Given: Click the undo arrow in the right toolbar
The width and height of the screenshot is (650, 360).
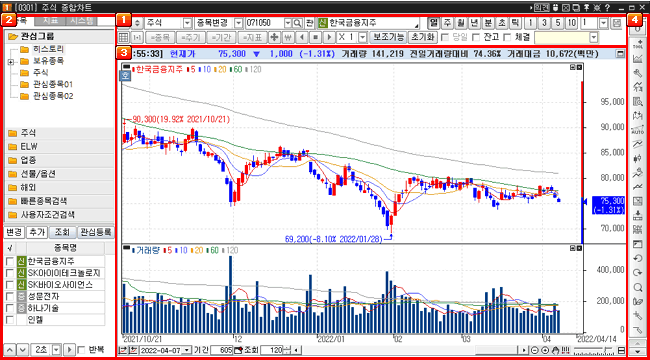Looking at the screenshot, I should coord(638,258).
